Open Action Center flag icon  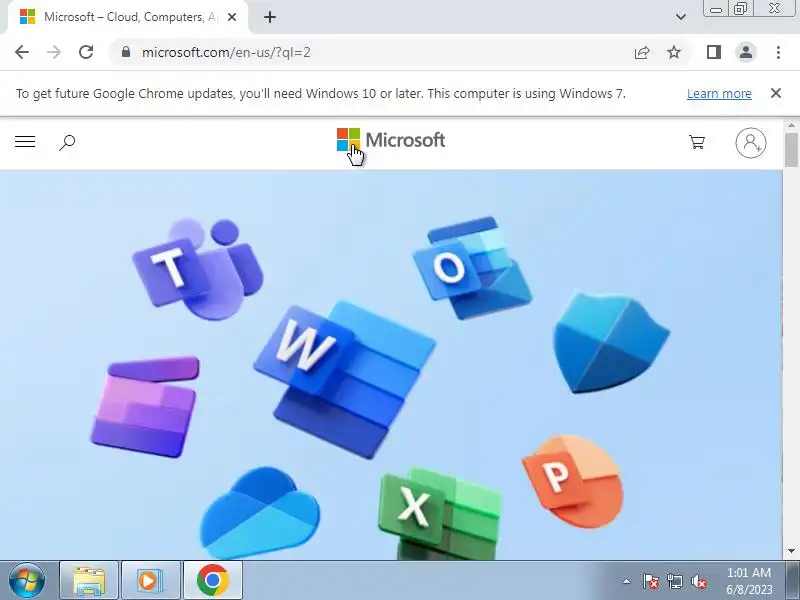(650, 581)
